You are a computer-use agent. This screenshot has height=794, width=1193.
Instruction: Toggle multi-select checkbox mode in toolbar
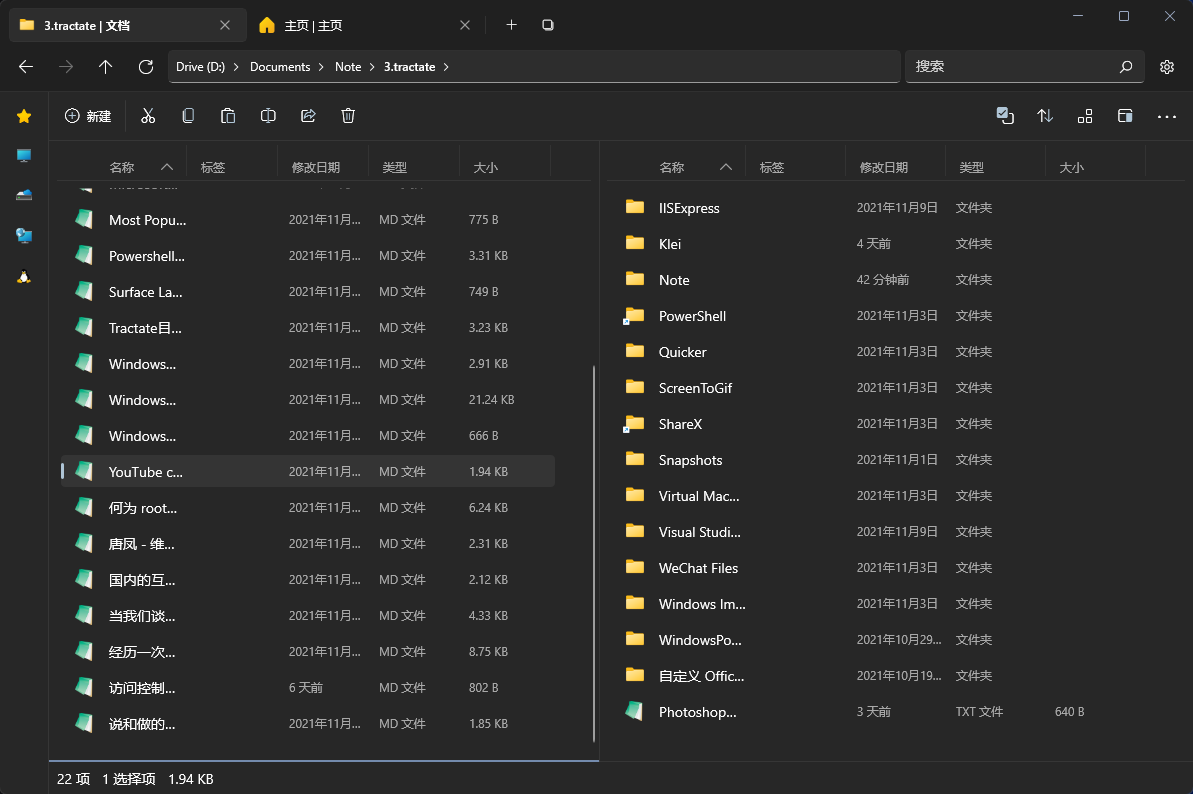pos(1005,116)
